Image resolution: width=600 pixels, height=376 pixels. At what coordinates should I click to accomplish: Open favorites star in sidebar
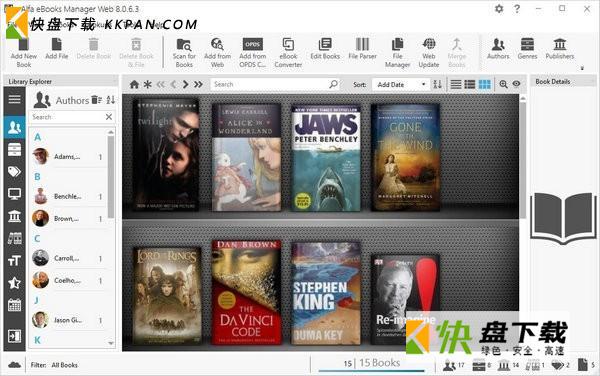(x=15, y=283)
